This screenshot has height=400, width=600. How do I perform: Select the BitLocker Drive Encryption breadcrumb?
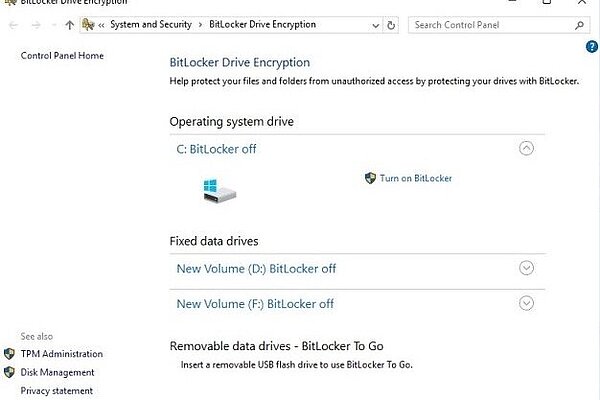[262, 24]
